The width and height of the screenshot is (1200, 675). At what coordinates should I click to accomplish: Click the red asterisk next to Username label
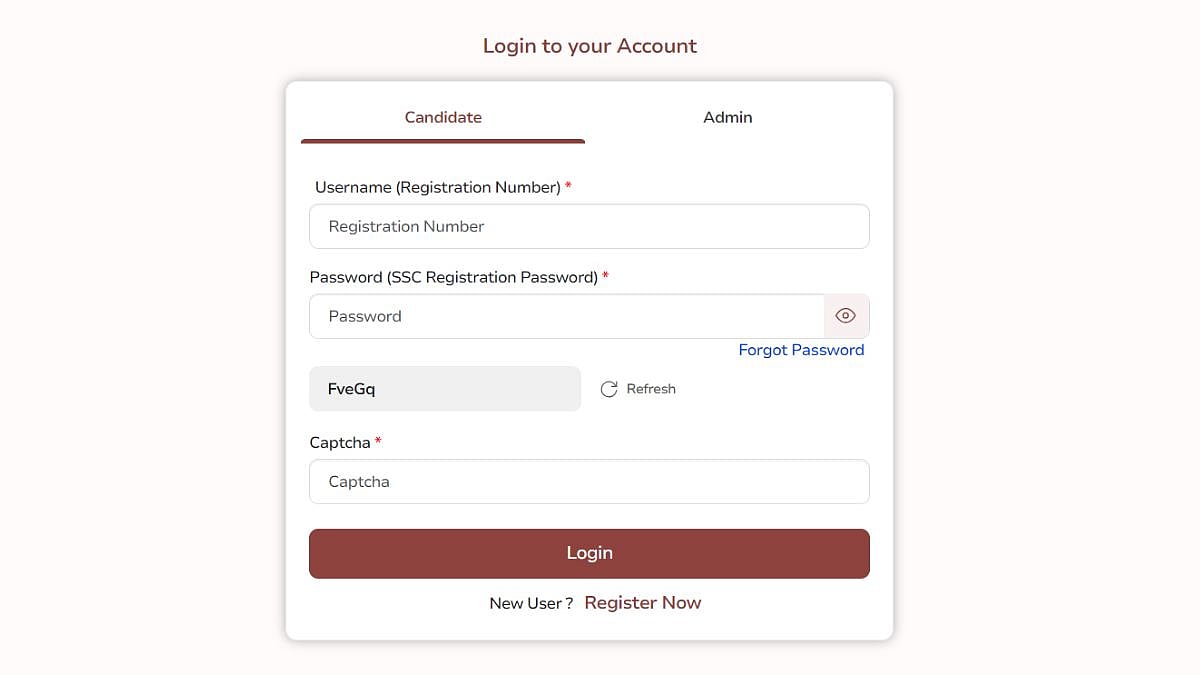coord(568,186)
